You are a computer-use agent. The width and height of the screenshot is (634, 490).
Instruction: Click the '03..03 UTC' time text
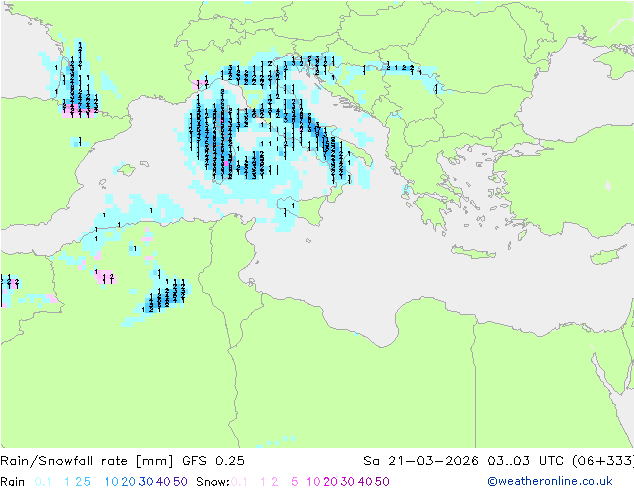click(x=526, y=461)
